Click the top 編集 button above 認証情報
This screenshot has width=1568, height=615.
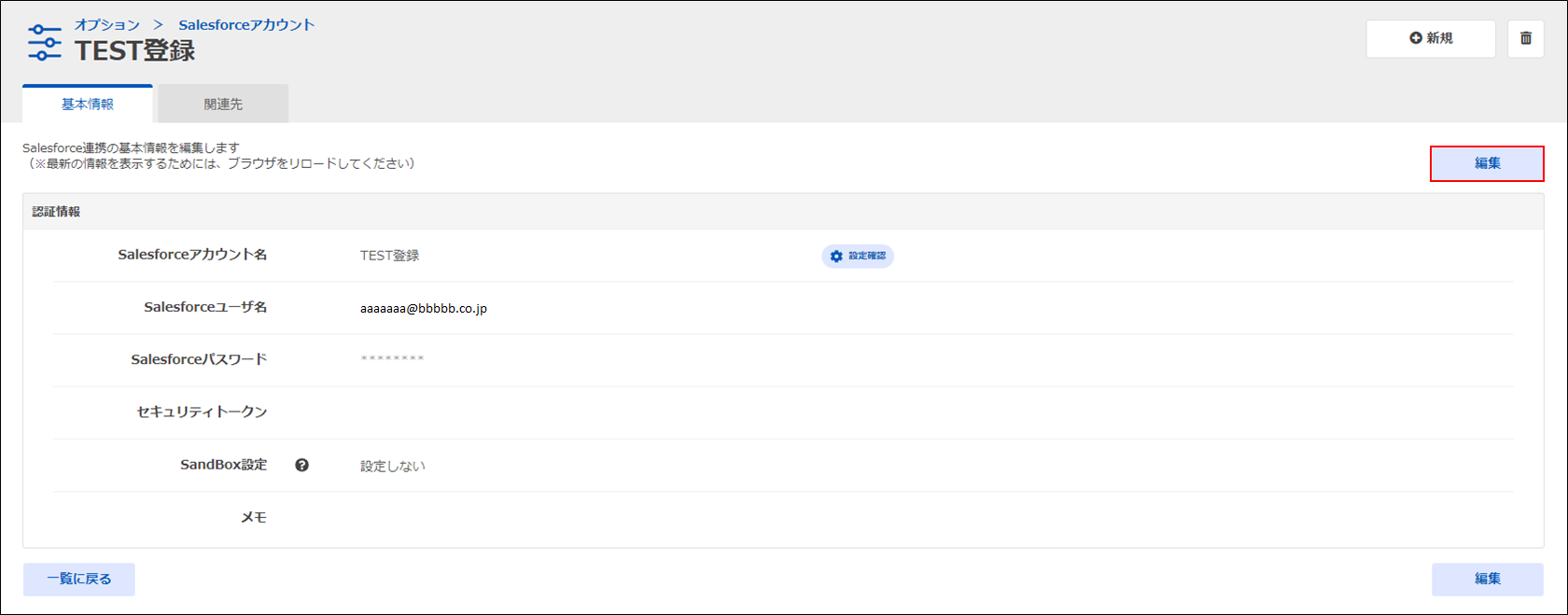pyautogui.click(x=1487, y=163)
